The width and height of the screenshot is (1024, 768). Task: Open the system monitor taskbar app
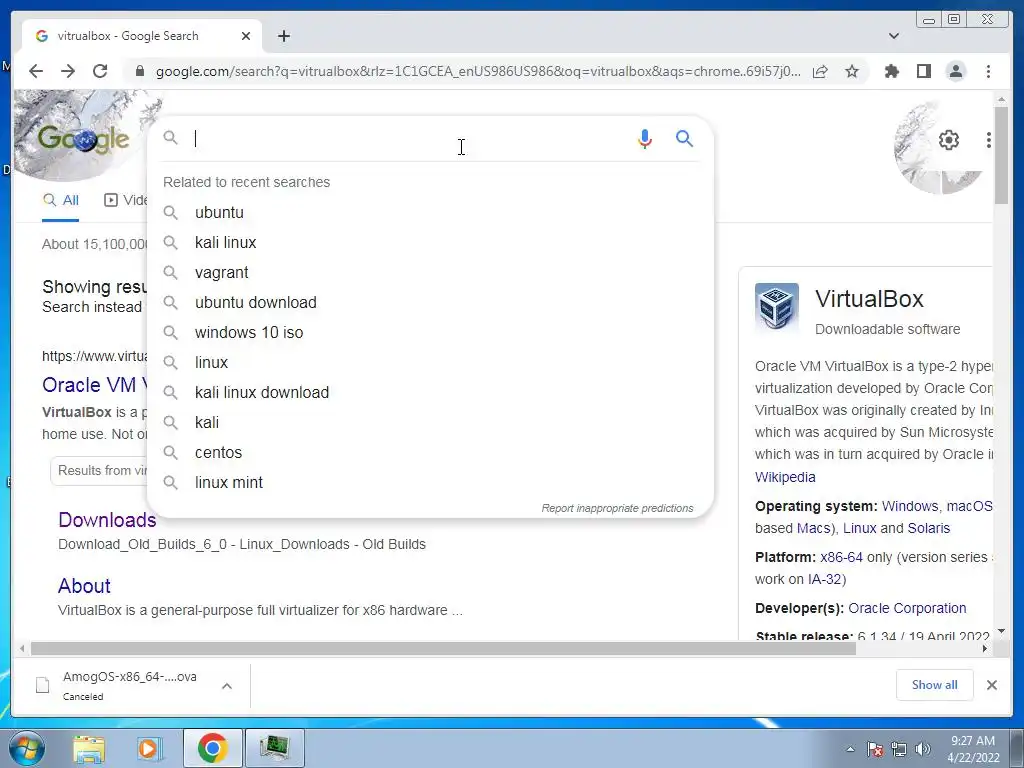point(275,748)
